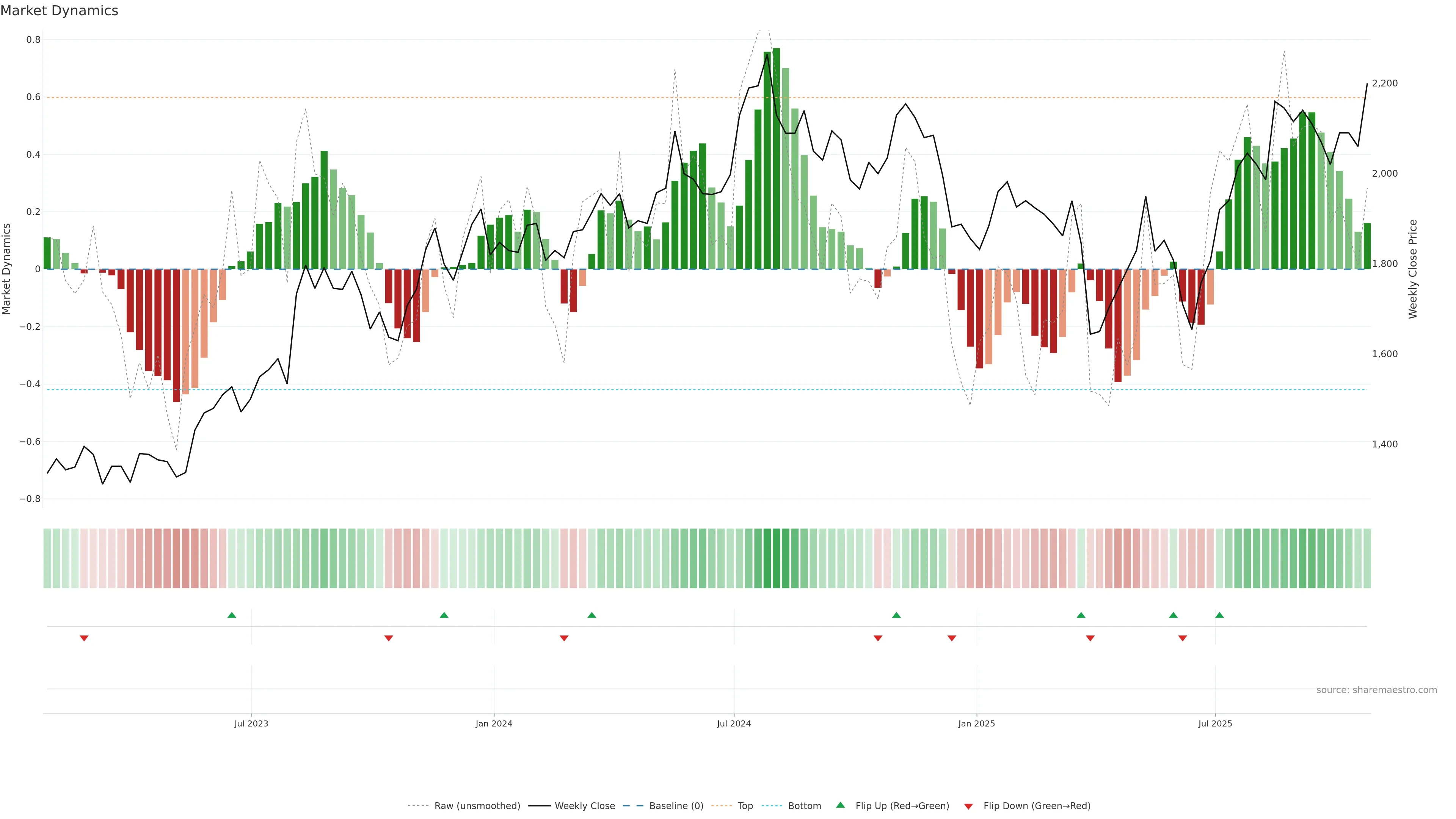Click the last red Flip Down marker before Jul 2025
This screenshot has height=819, width=1456.
[x=1183, y=638]
